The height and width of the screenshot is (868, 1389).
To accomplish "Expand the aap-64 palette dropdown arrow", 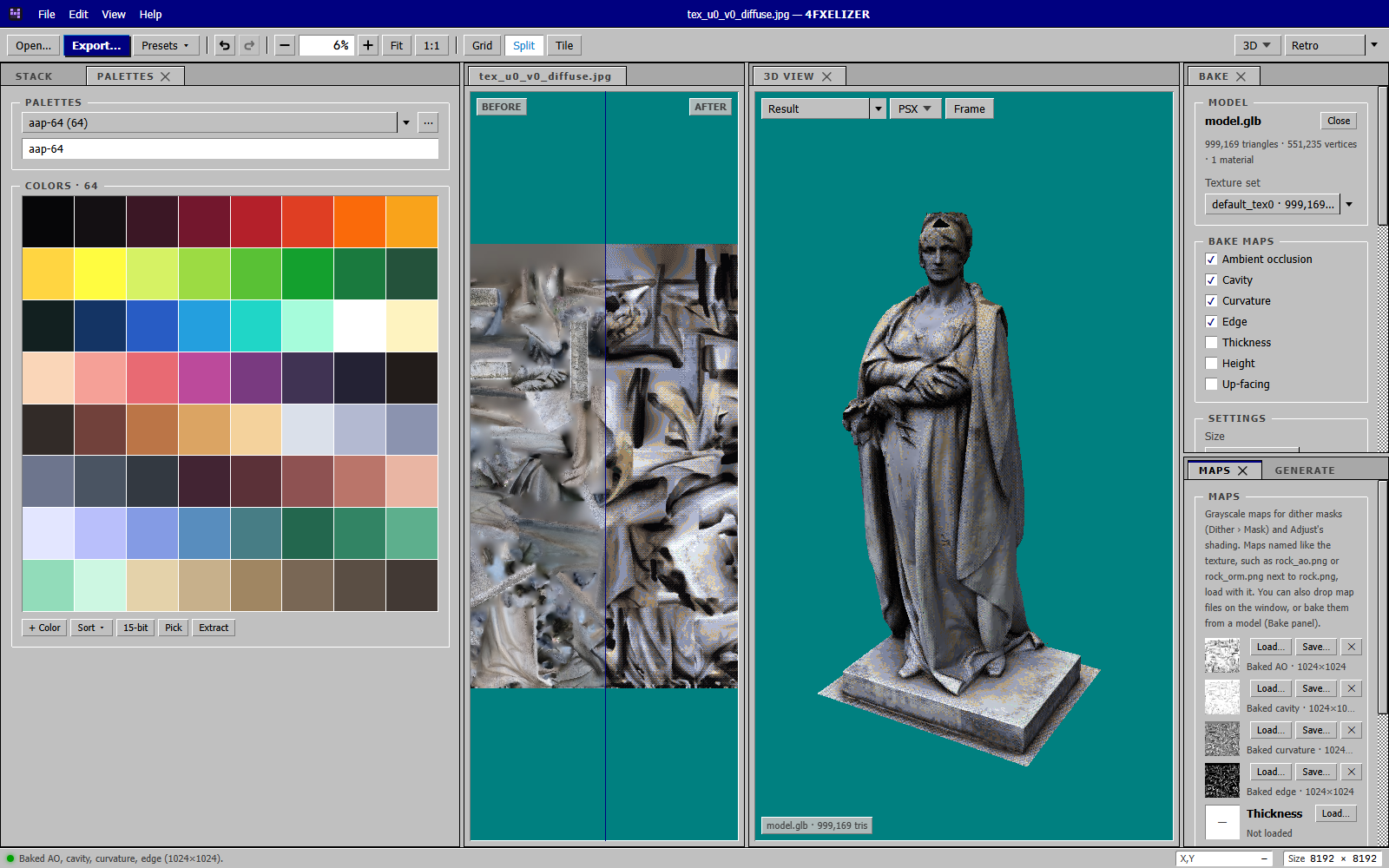I will pyautogui.click(x=405, y=122).
